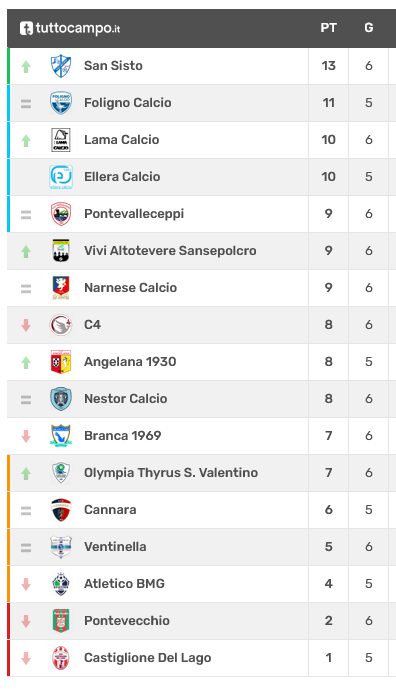This screenshot has width=396, height=691.
Task: Click the Cannara team name
Action: point(110,510)
